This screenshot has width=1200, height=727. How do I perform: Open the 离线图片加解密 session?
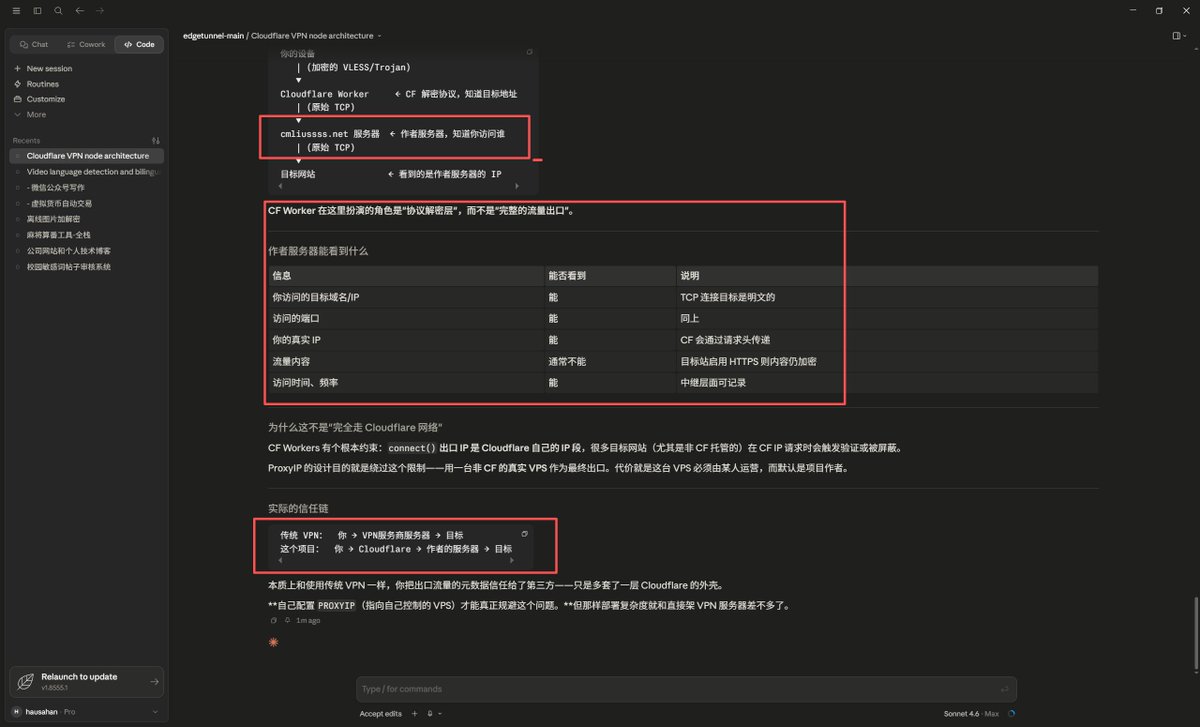[86, 219]
